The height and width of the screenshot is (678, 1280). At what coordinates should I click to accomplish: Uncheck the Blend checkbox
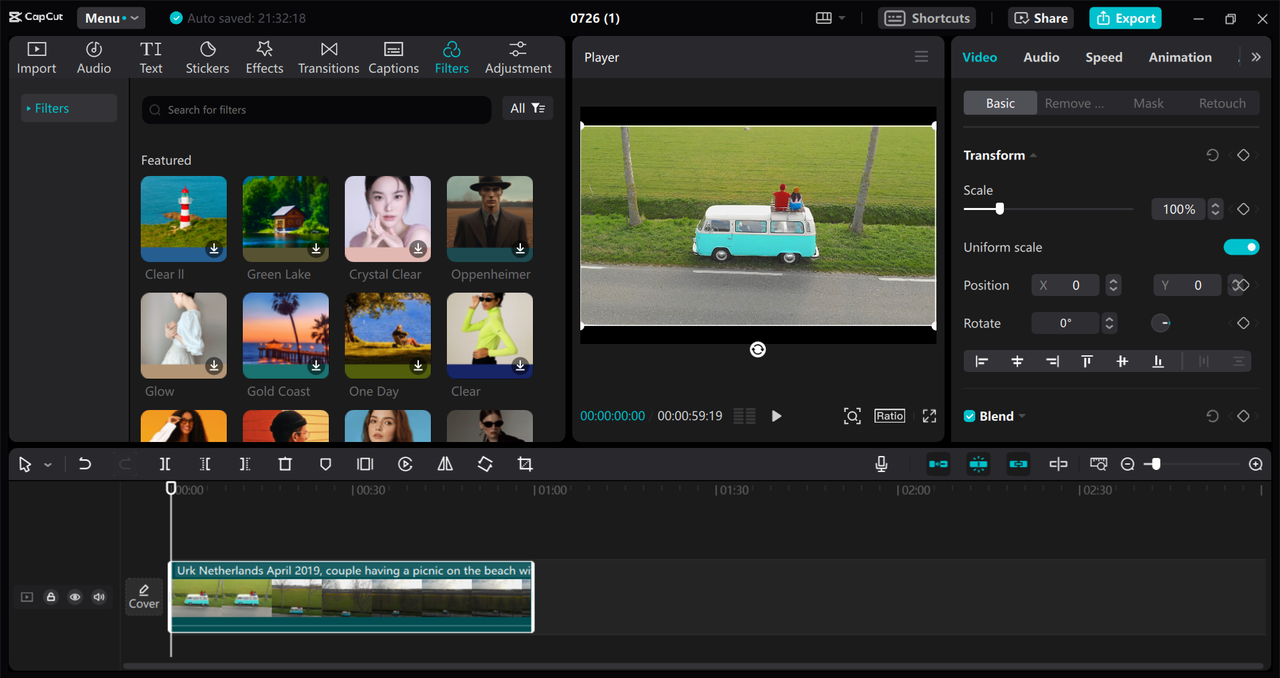tap(969, 416)
